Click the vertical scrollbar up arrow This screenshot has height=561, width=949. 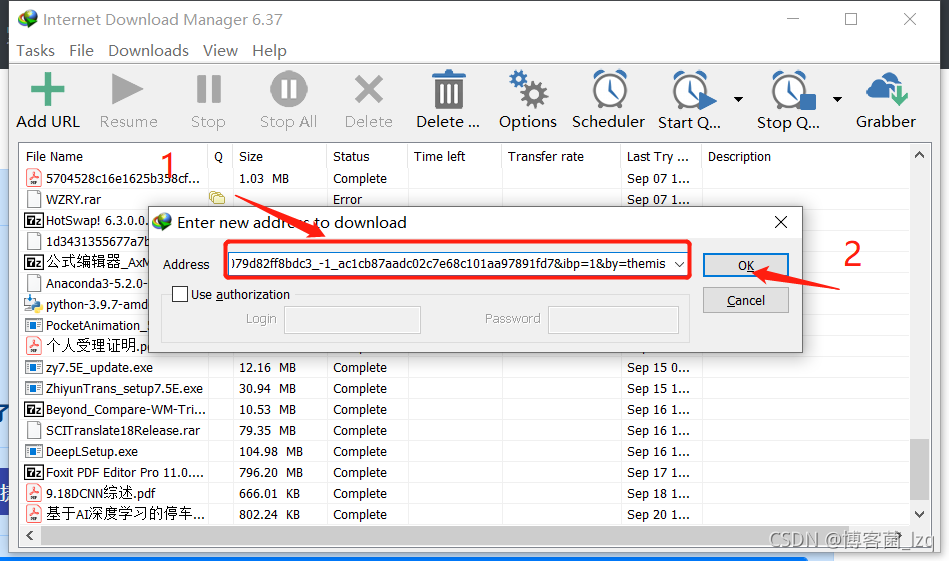pyautogui.click(x=919, y=156)
